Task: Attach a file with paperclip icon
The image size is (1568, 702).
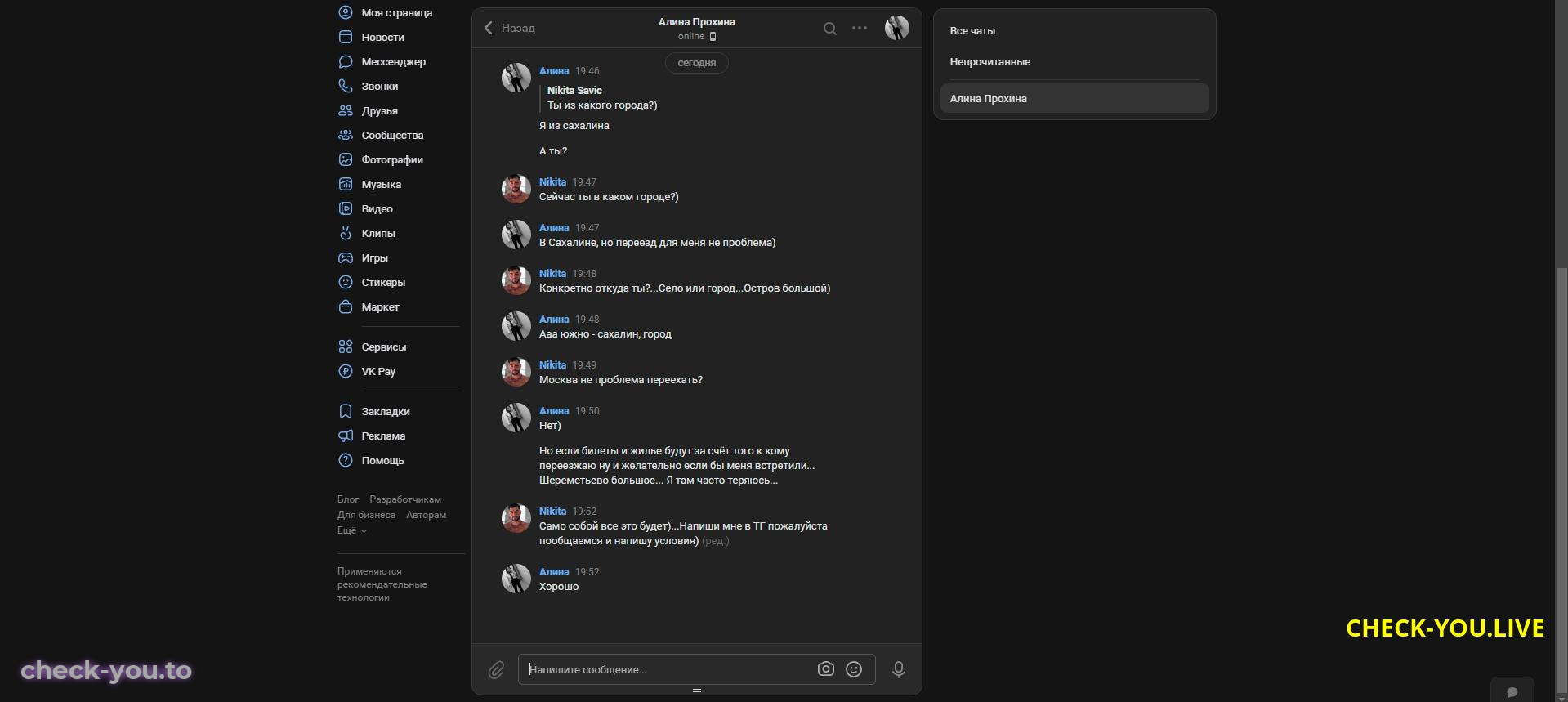Action: coord(497,670)
